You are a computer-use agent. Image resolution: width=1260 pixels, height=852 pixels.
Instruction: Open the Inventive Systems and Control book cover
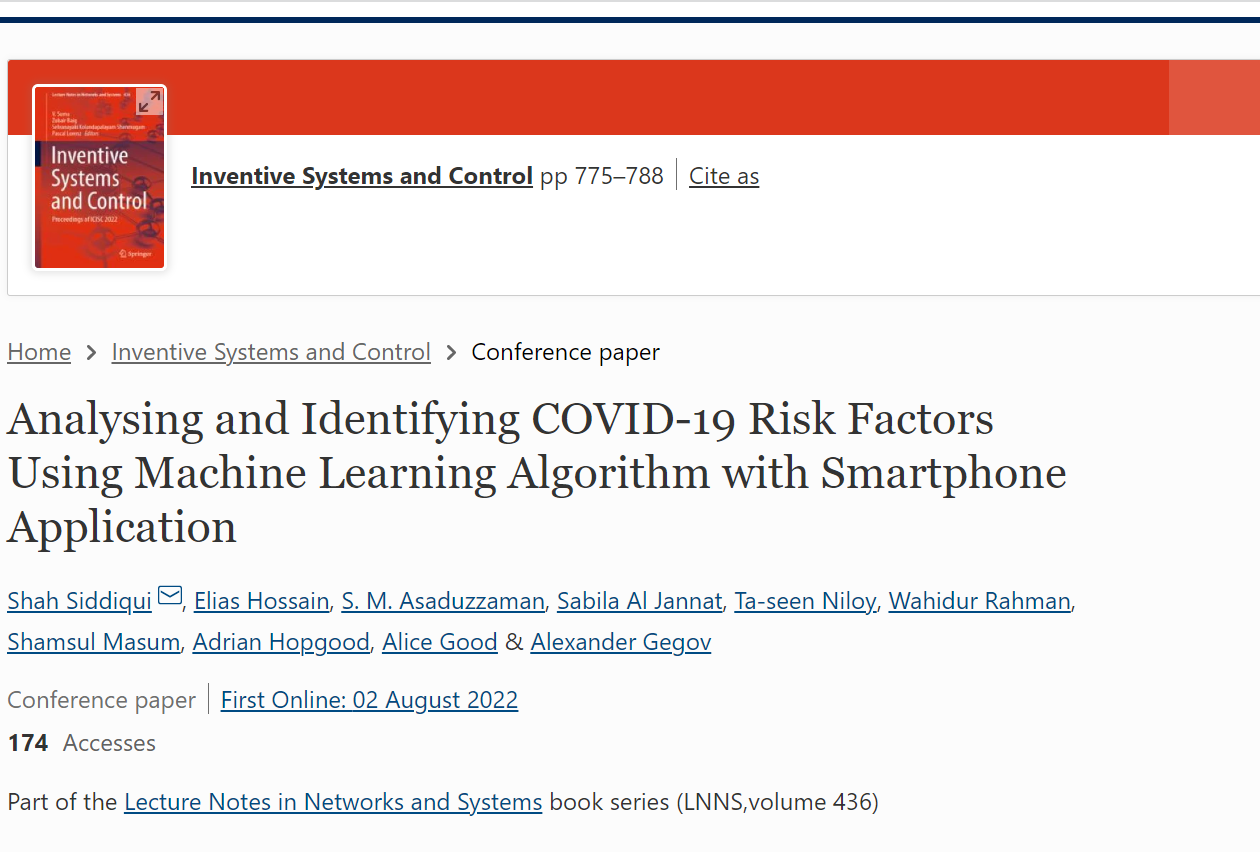(100, 177)
